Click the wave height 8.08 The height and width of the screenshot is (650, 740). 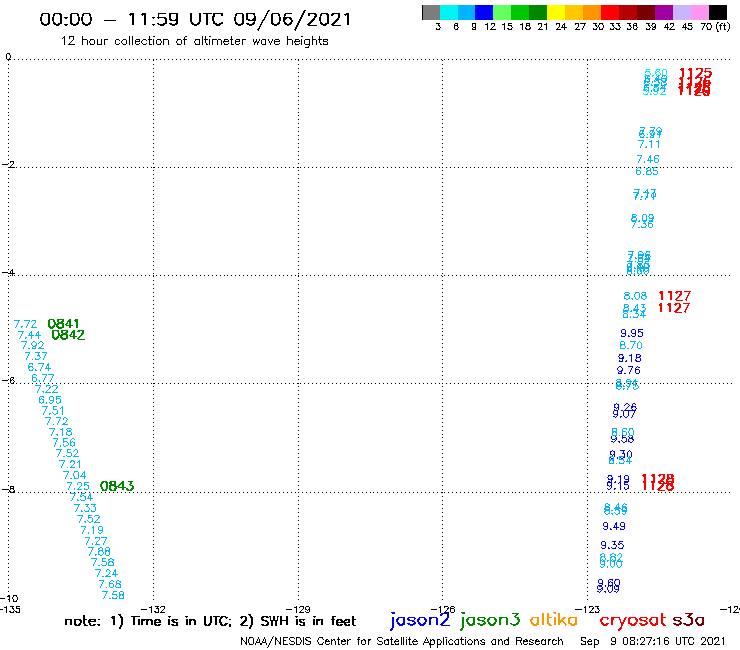[x=635, y=296]
